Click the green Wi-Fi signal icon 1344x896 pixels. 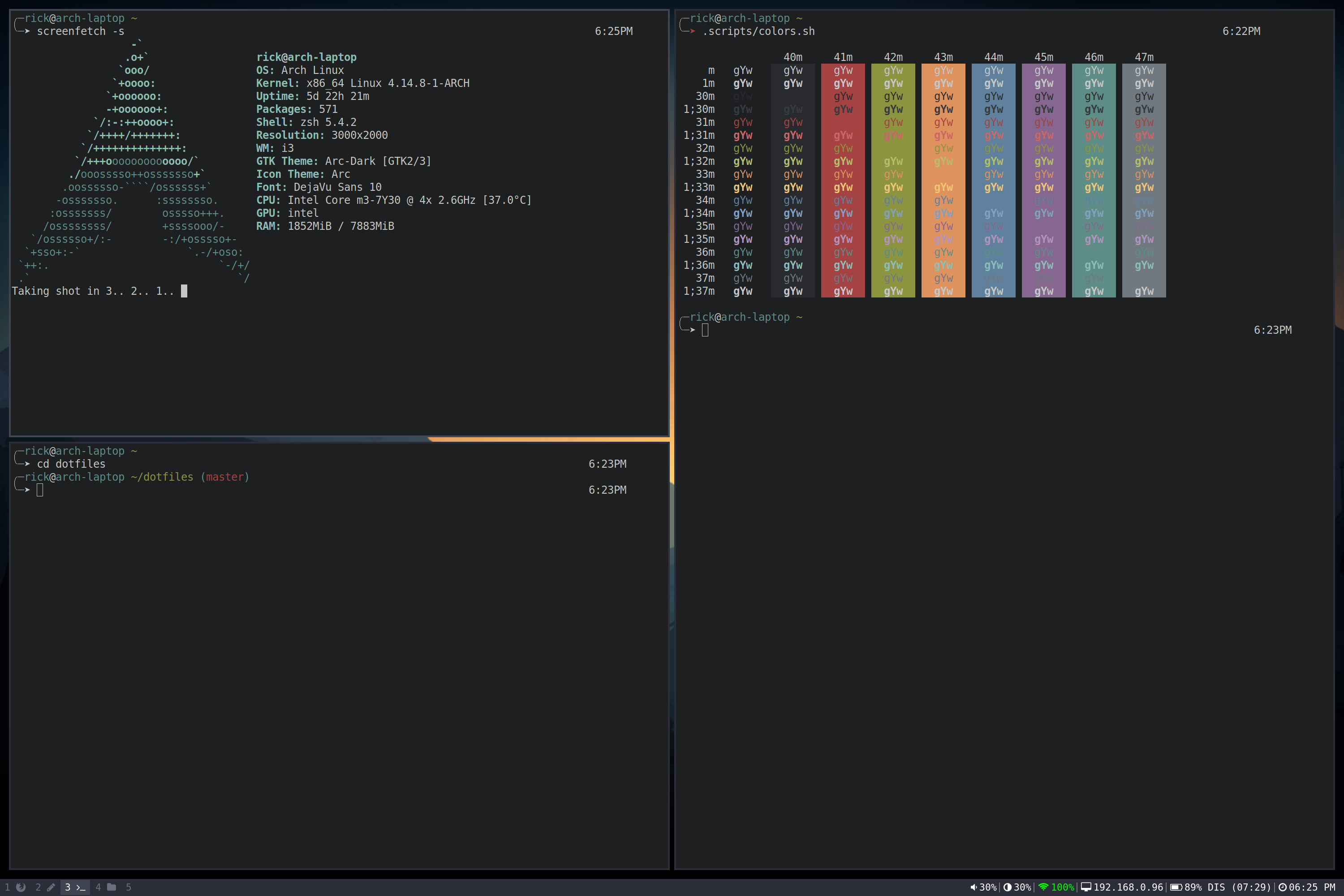coord(1043,887)
